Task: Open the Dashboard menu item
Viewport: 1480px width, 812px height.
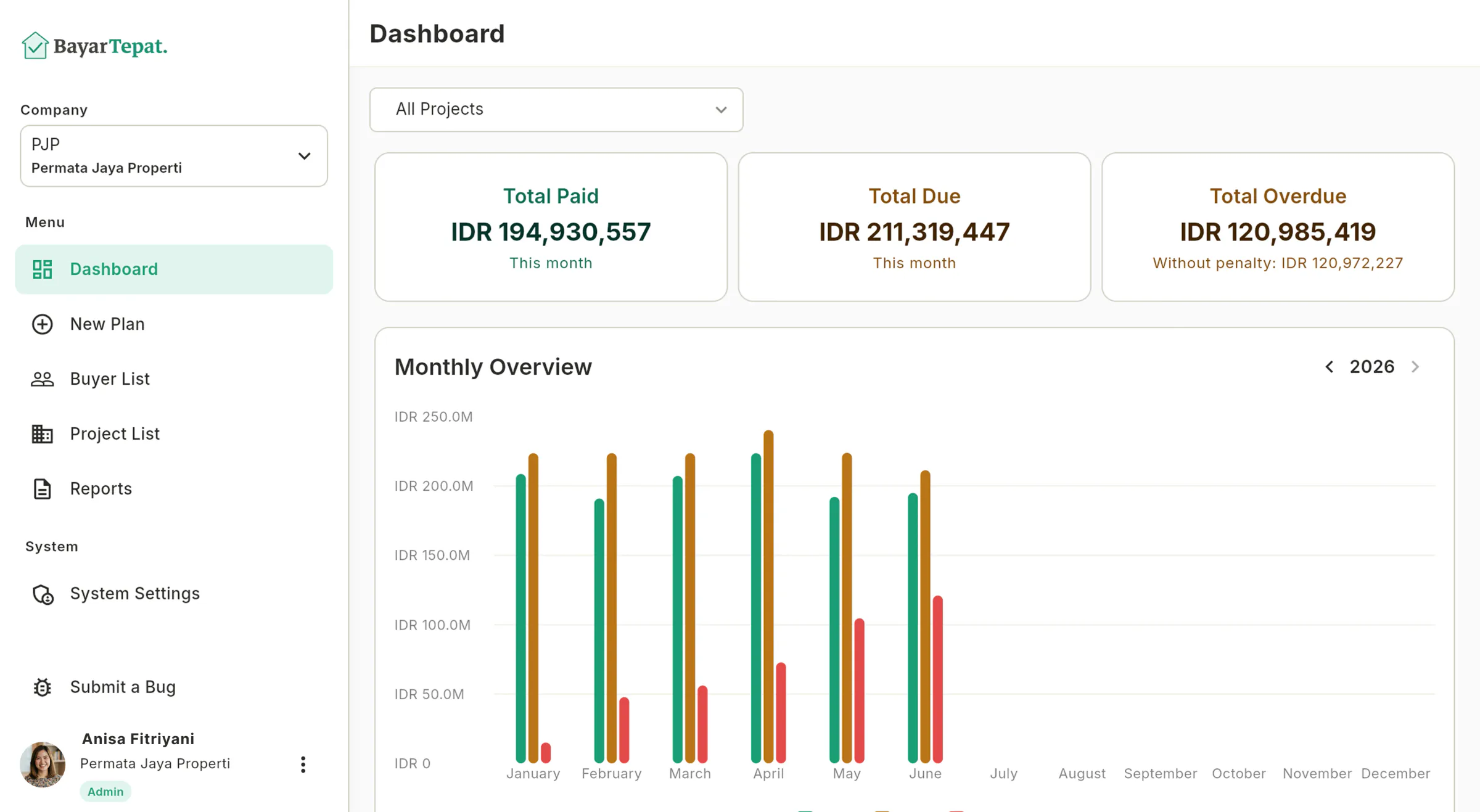Action: (x=174, y=269)
